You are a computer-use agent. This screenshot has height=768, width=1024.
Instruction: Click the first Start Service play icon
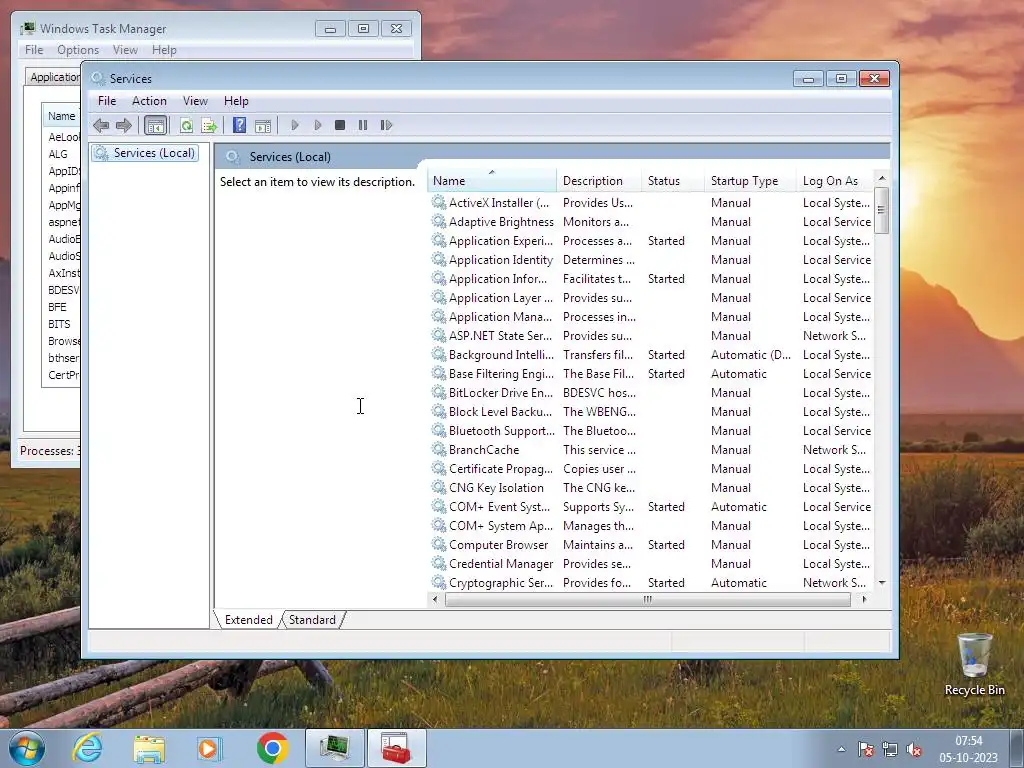[x=295, y=125]
